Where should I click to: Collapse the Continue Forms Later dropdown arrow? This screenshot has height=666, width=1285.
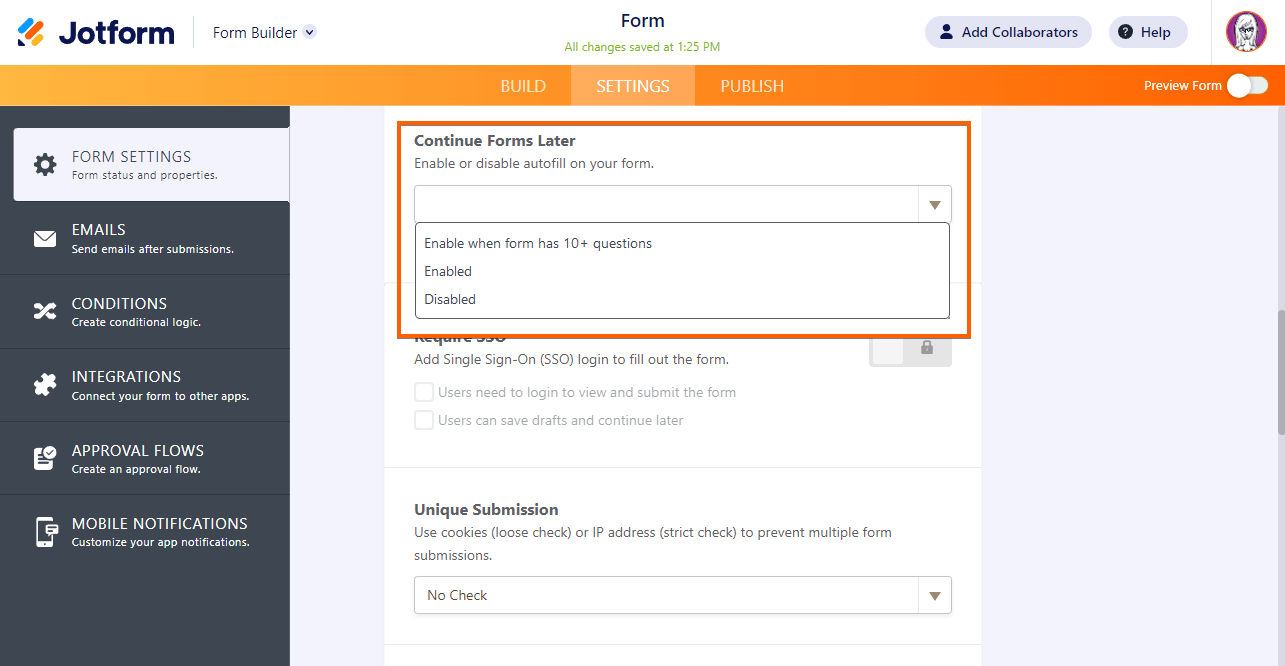point(935,205)
